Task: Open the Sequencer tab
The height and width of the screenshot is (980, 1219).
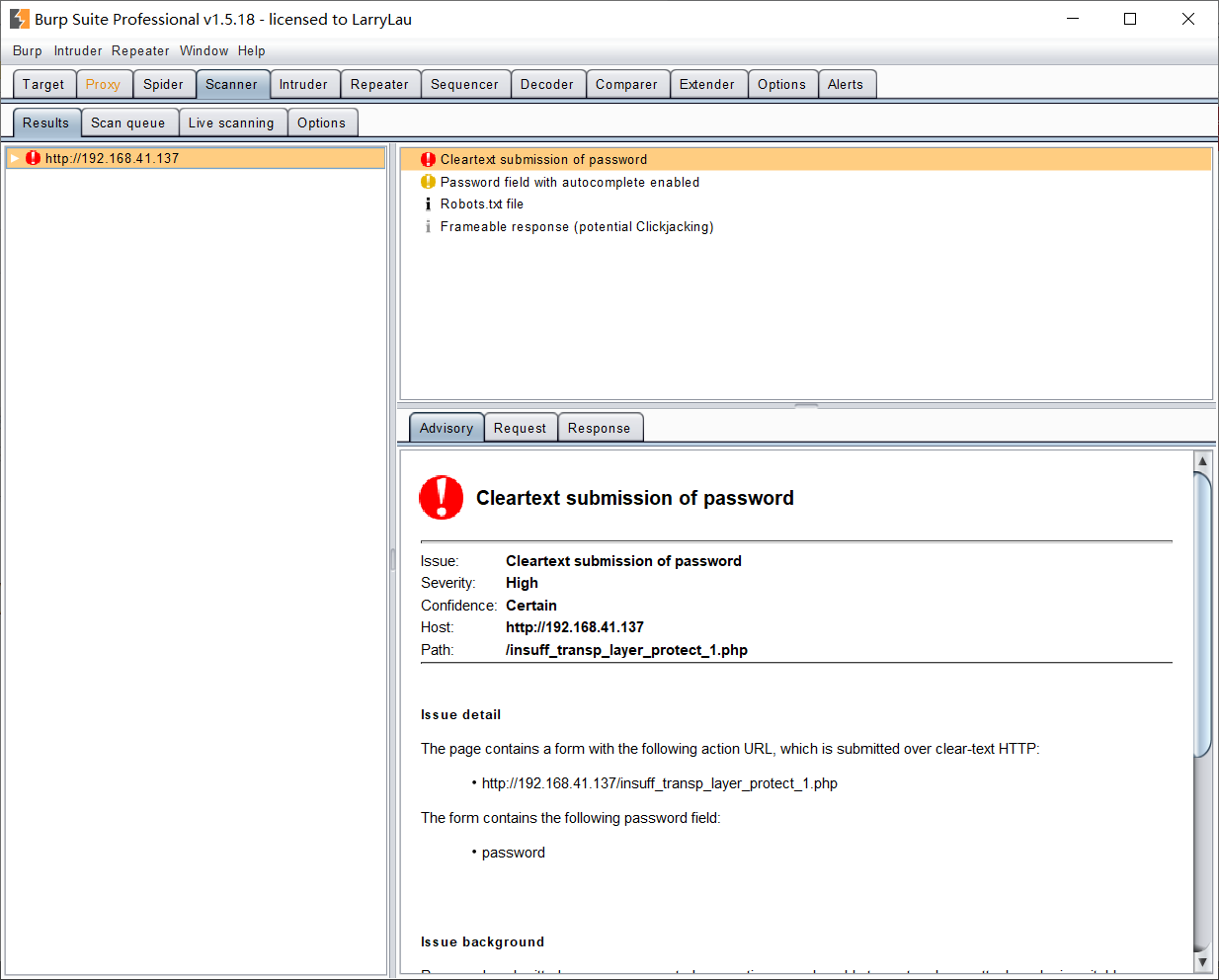Action: (x=465, y=84)
